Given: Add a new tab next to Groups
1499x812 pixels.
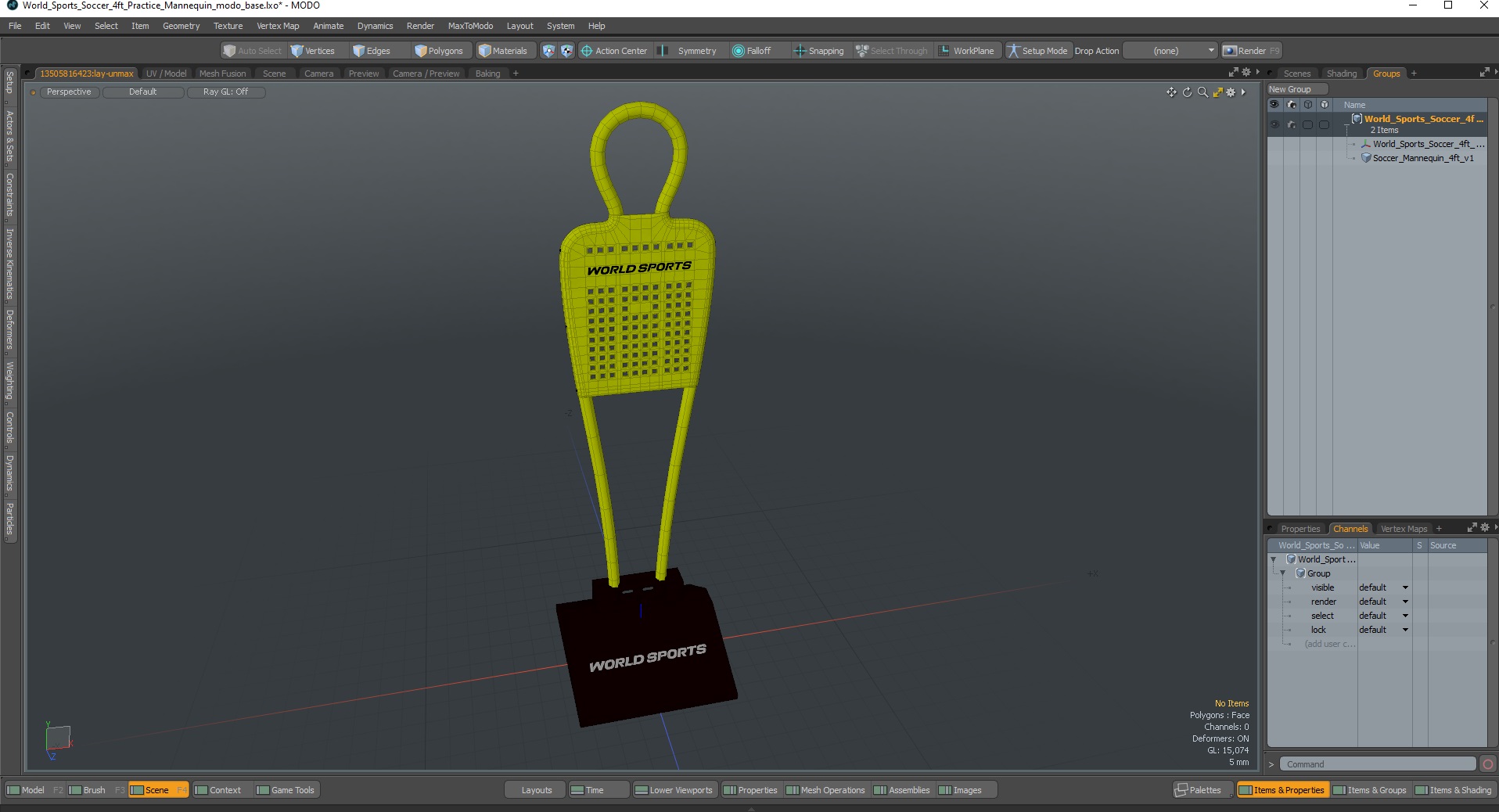Looking at the screenshot, I should 1414,74.
